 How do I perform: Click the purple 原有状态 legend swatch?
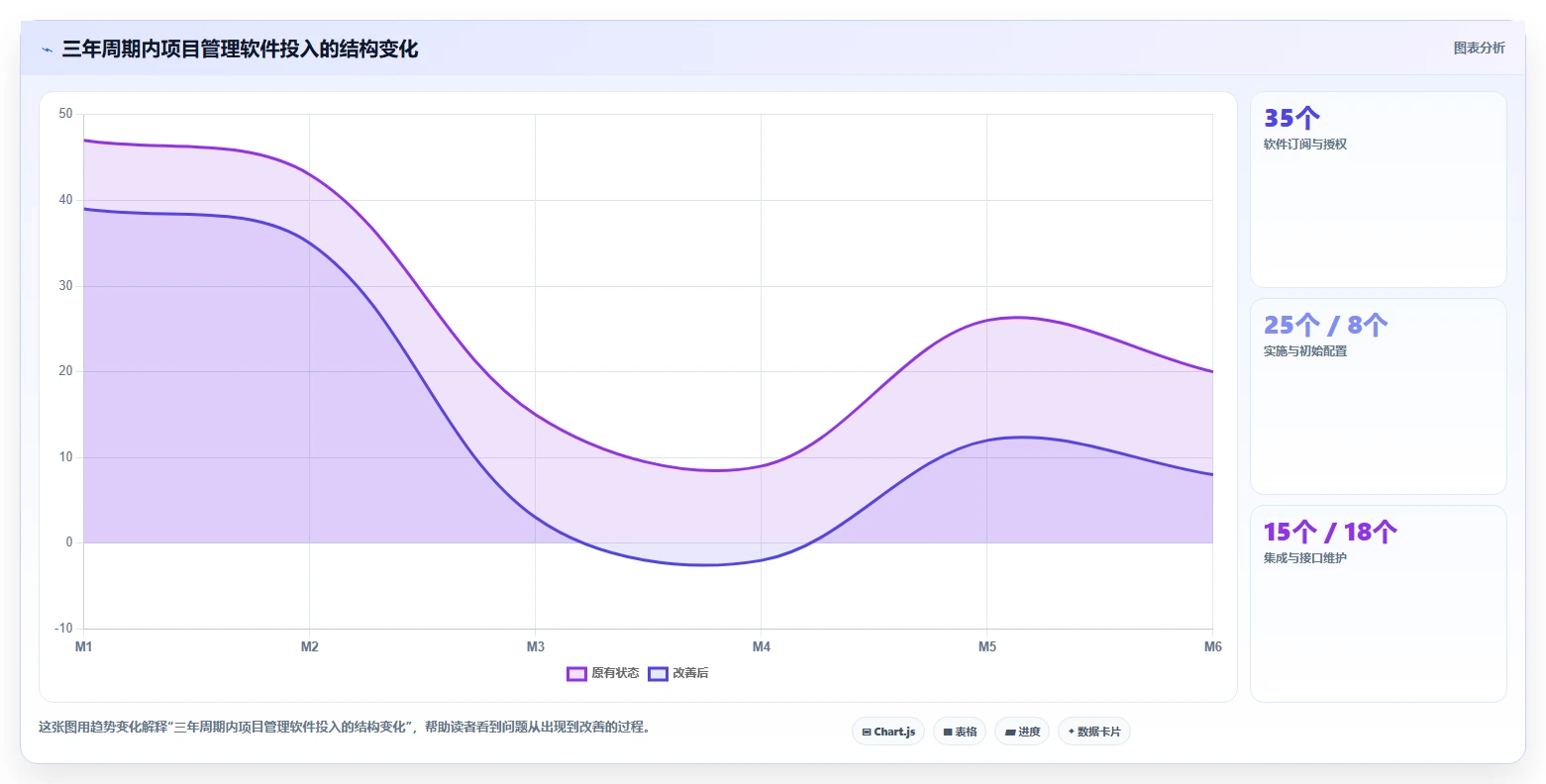coord(577,673)
